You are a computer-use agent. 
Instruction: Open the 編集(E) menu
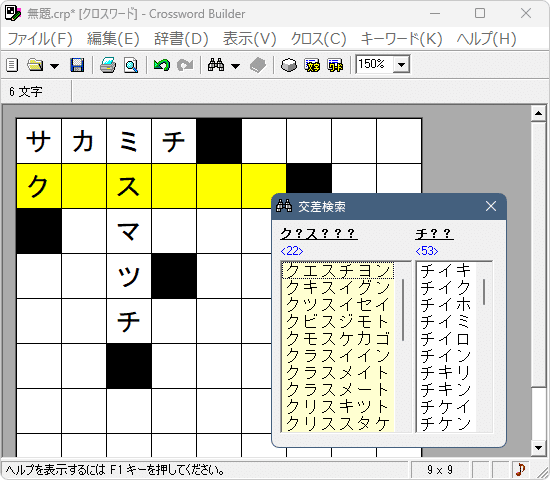pyautogui.click(x=113, y=39)
